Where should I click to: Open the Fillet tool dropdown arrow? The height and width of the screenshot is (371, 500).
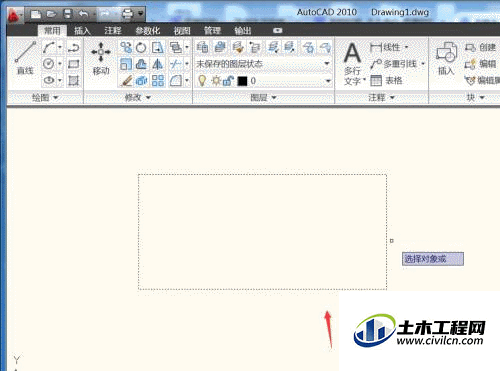point(187,80)
